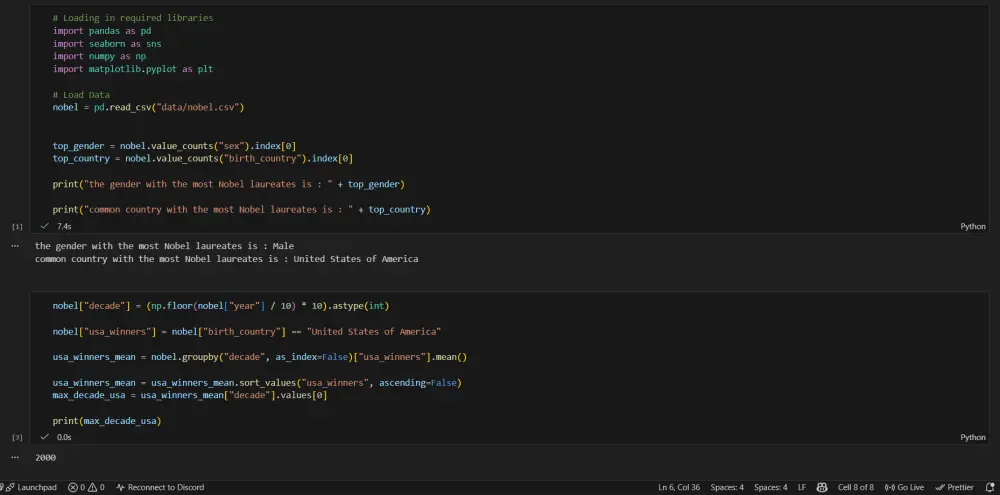Click the Cell 8 of 8 indicator
The width and height of the screenshot is (1000, 495).
pos(856,487)
